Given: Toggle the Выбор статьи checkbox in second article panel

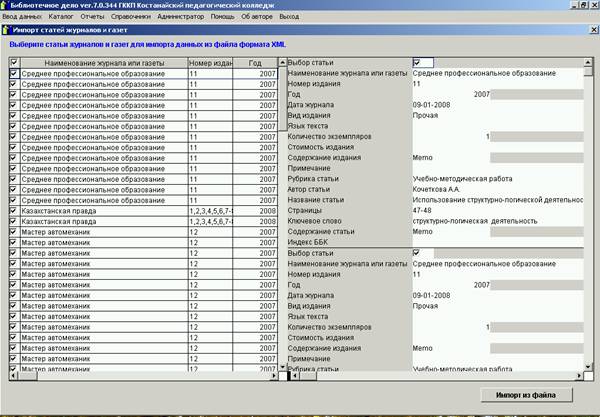Looking at the screenshot, I should pos(416,252).
